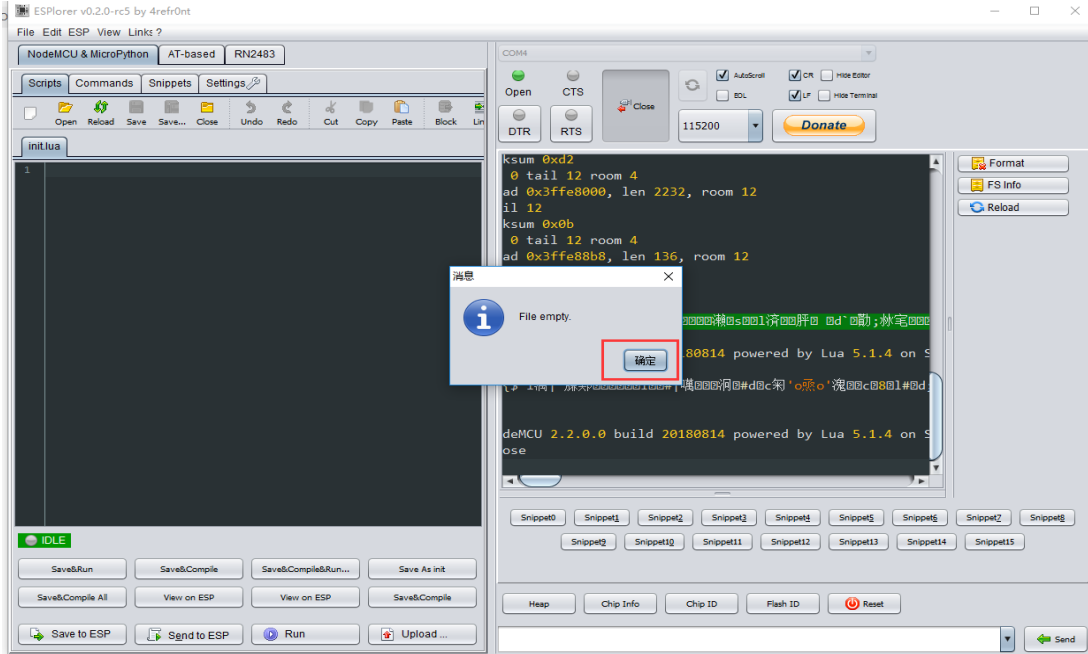Toggle the AutoScroll checkbox

pyautogui.click(x=722, y=75)
